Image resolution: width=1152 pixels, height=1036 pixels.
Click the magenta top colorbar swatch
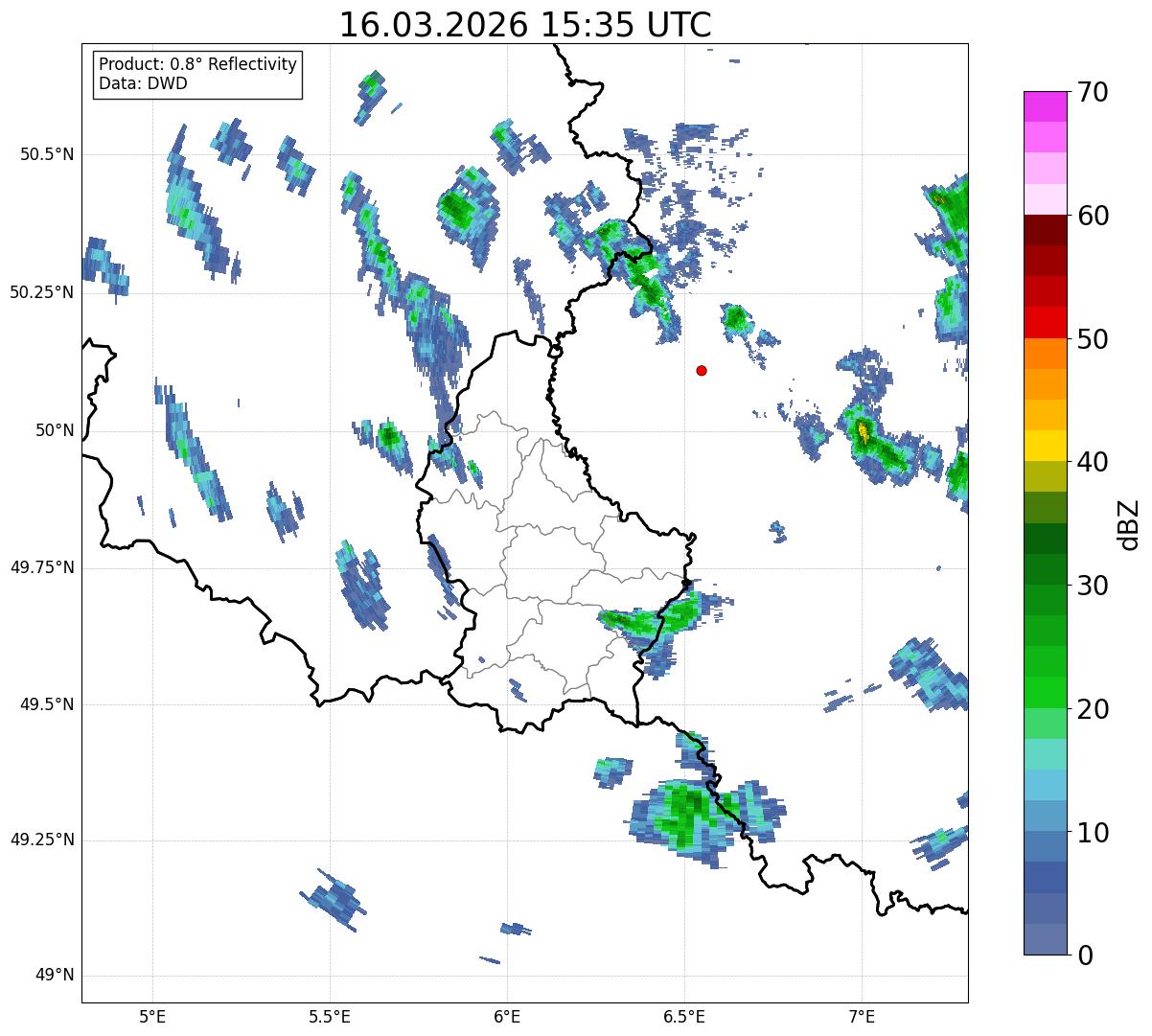pos(1045,106)
